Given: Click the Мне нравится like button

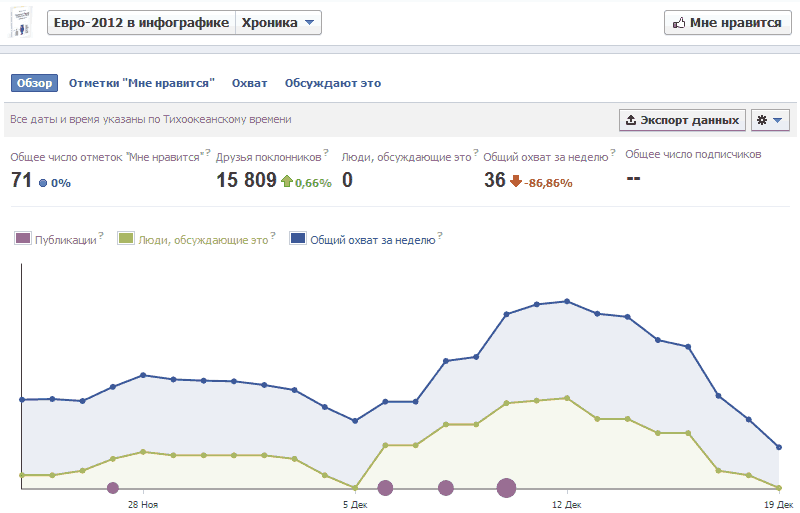Looking at the screenshot, I should click(x=725, y=23).
